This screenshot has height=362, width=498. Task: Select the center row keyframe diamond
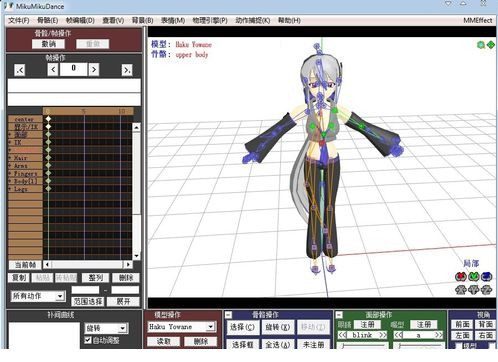point(49,119)
